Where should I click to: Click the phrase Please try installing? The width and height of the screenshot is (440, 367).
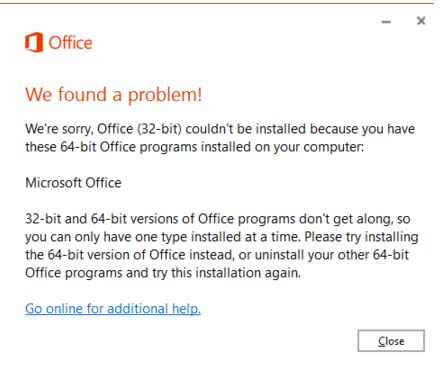(x=361, y=237)
